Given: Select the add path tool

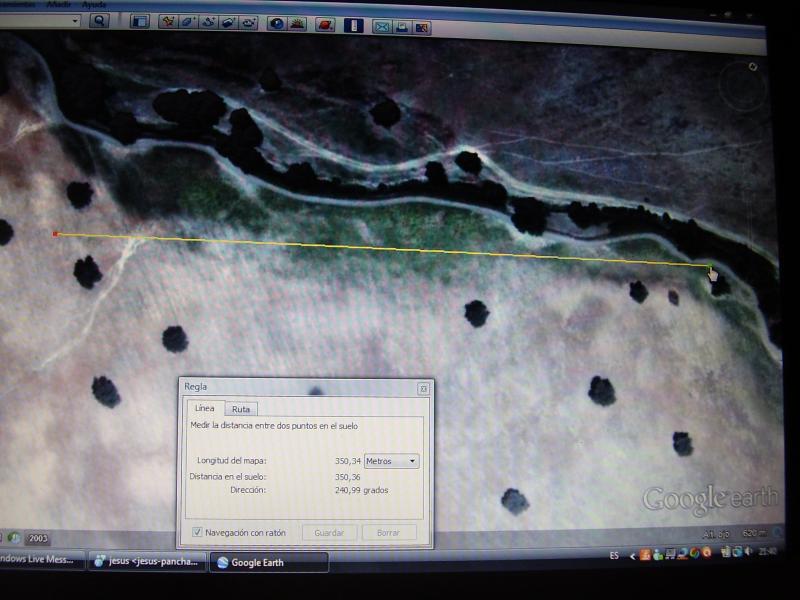Looking at the screenshot, I should pos(208,21).
